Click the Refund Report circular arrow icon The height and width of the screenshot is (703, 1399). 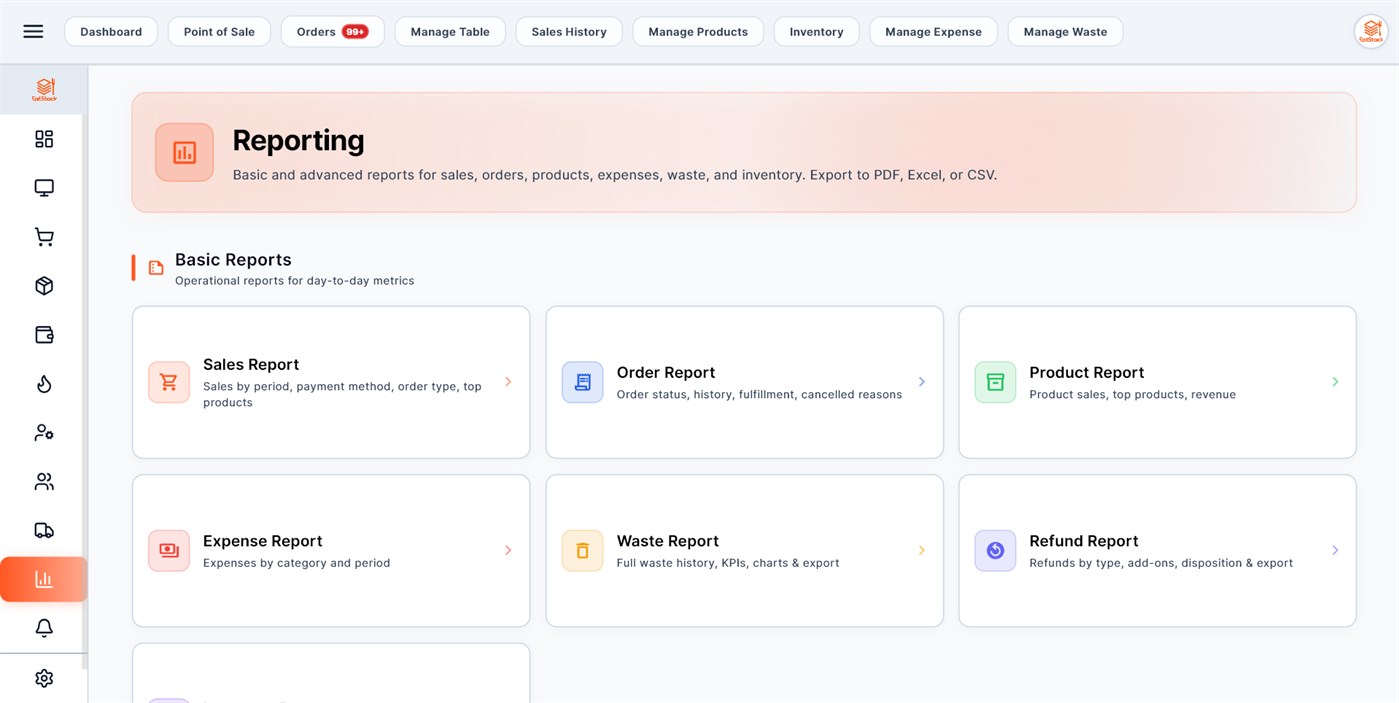pyautogui.click(x=995, y=550)
